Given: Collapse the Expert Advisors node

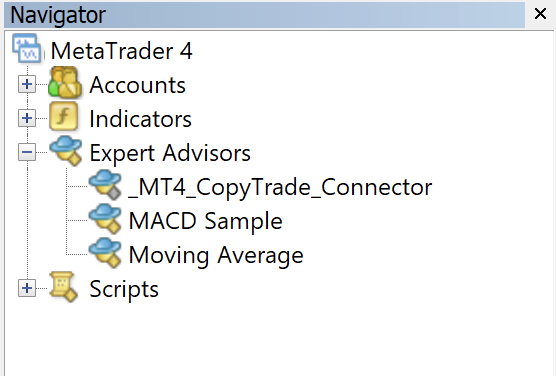Looking at the screenshot, I should pos(27,152).
